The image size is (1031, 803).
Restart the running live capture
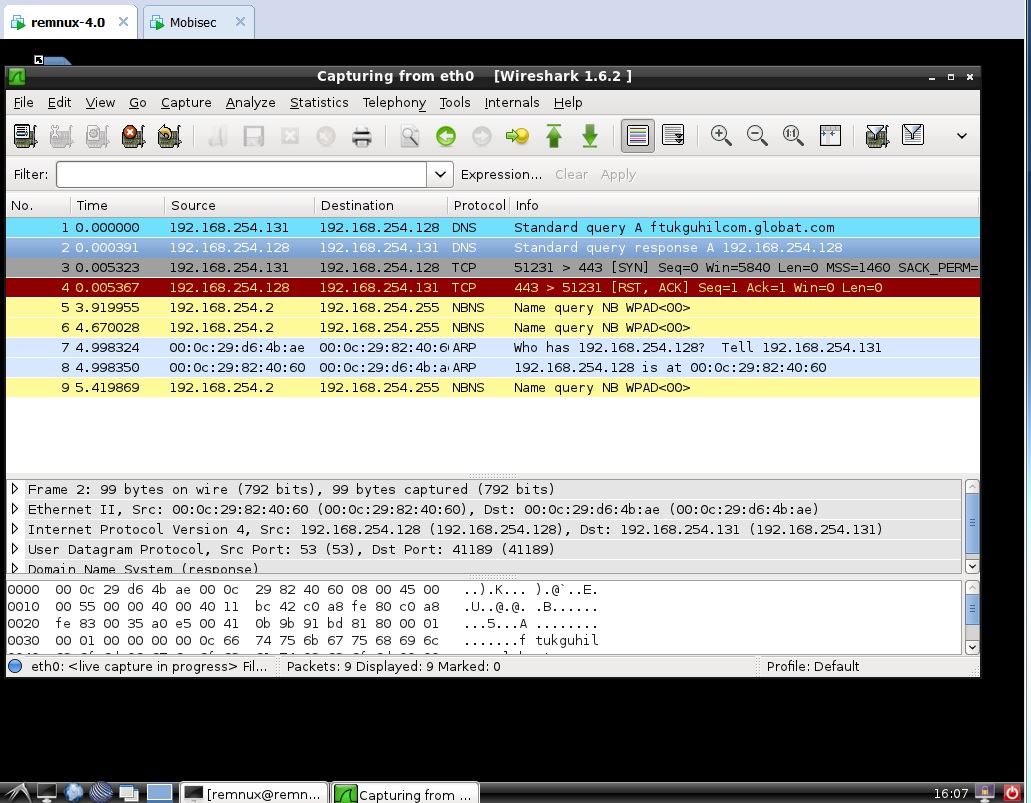pos(169,136)
